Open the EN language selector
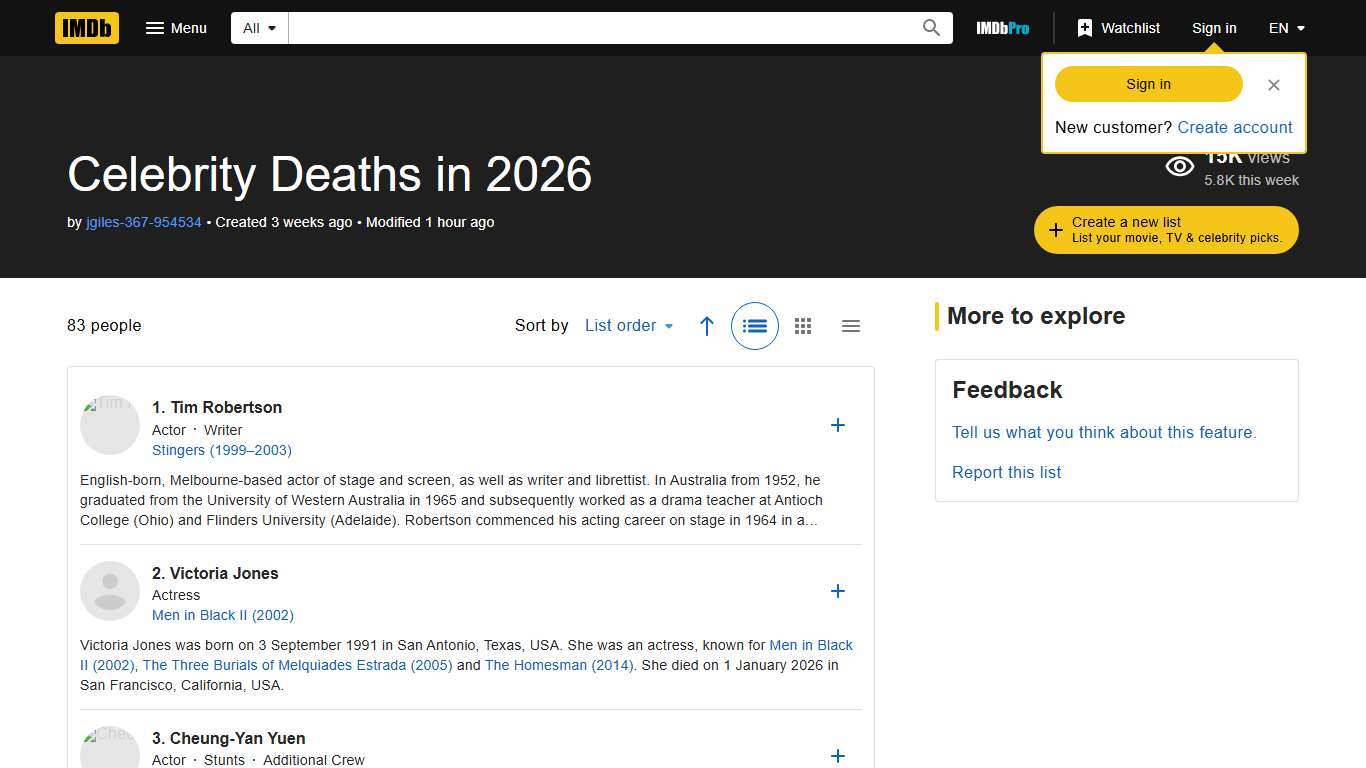 click(x=1286, y=28)
